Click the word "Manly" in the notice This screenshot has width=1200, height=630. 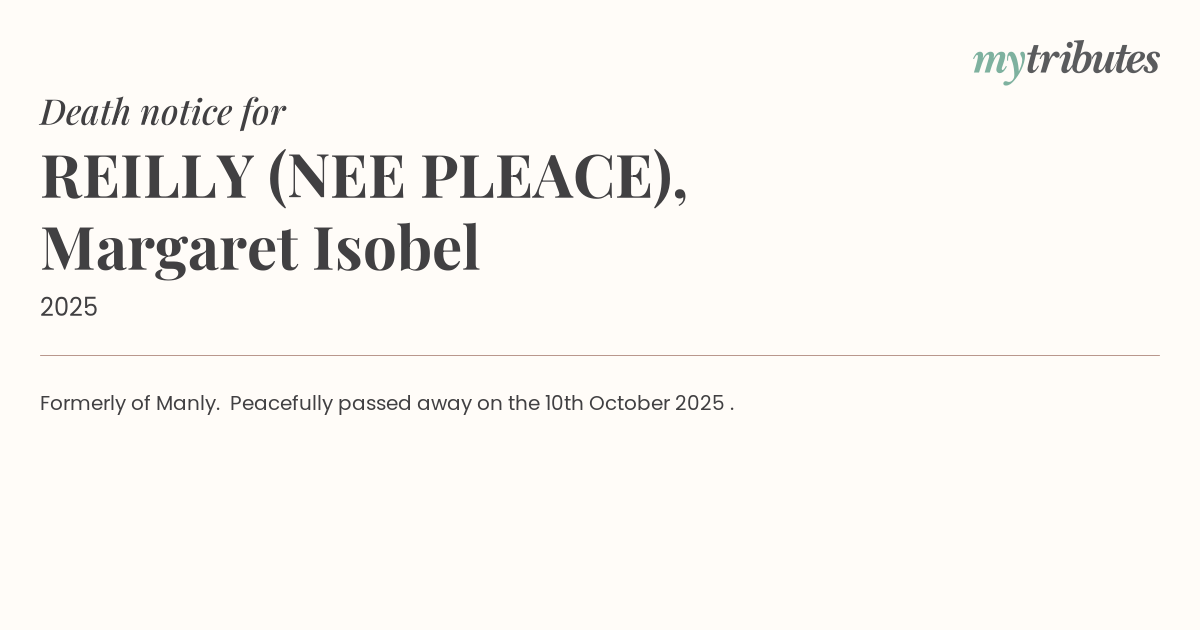pos(186,403)
